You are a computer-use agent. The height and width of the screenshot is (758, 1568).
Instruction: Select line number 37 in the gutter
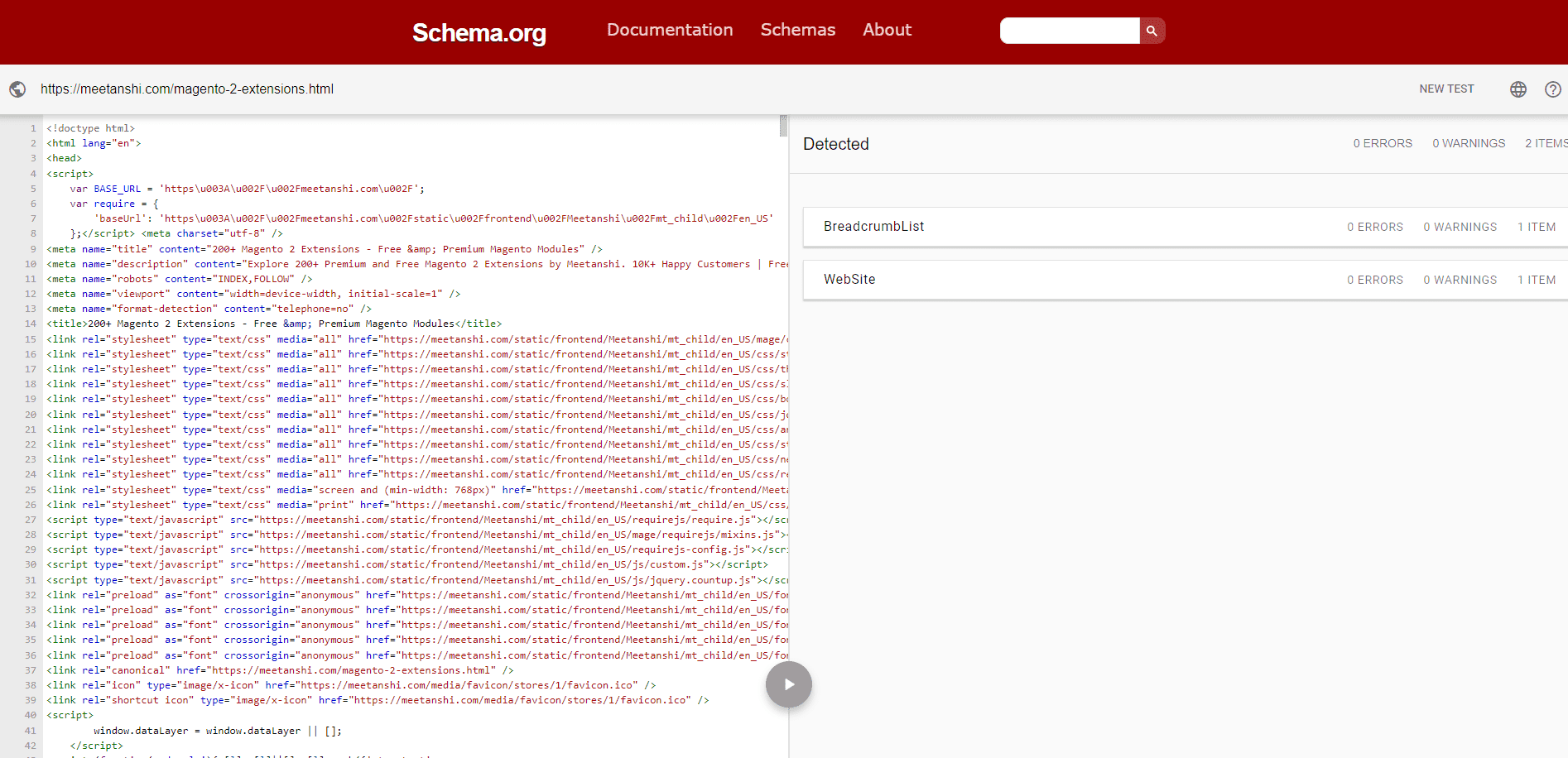(31, 670)
